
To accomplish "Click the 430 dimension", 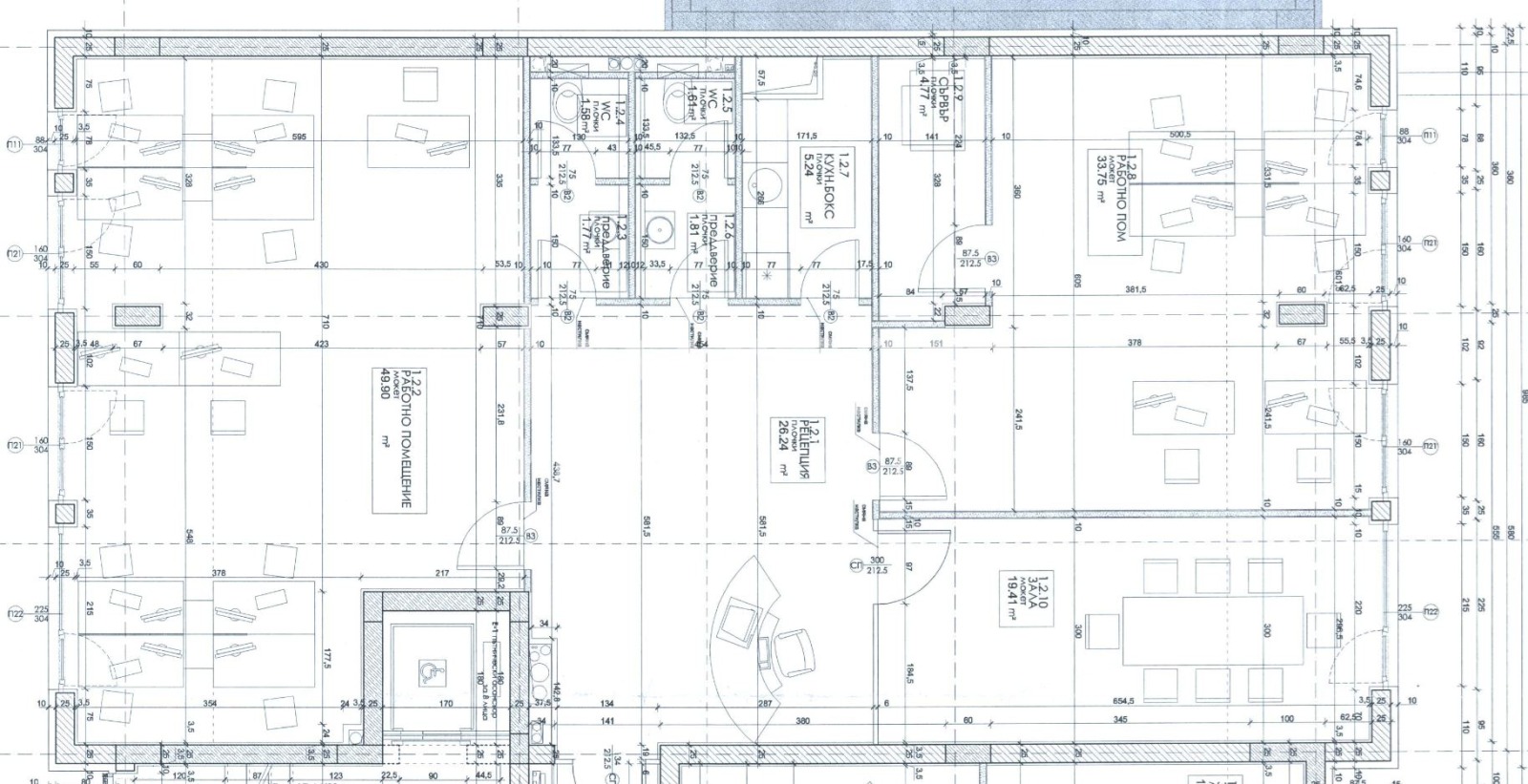I will (x=321, y=265).
